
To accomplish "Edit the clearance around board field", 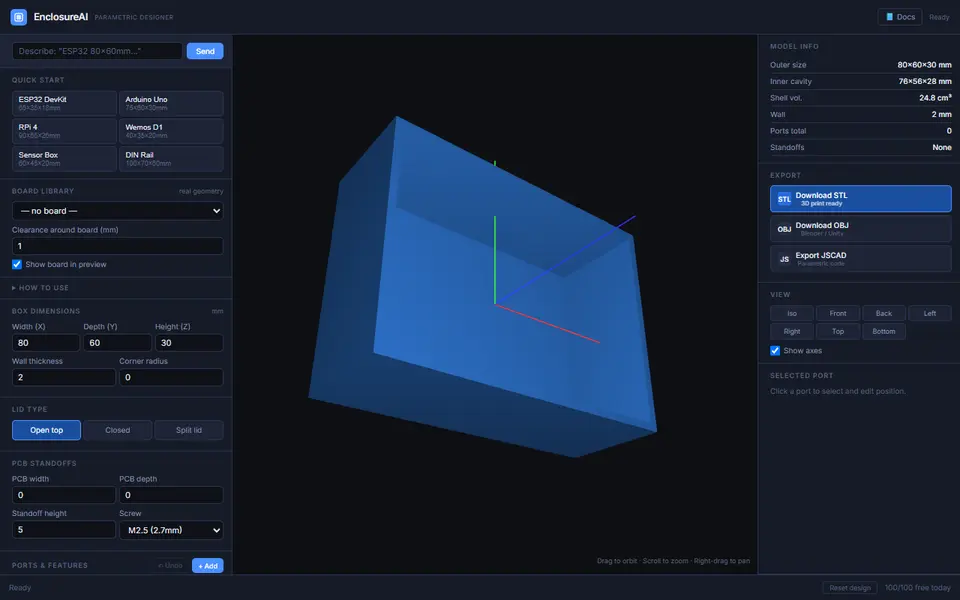I will [x=118, y=246].
